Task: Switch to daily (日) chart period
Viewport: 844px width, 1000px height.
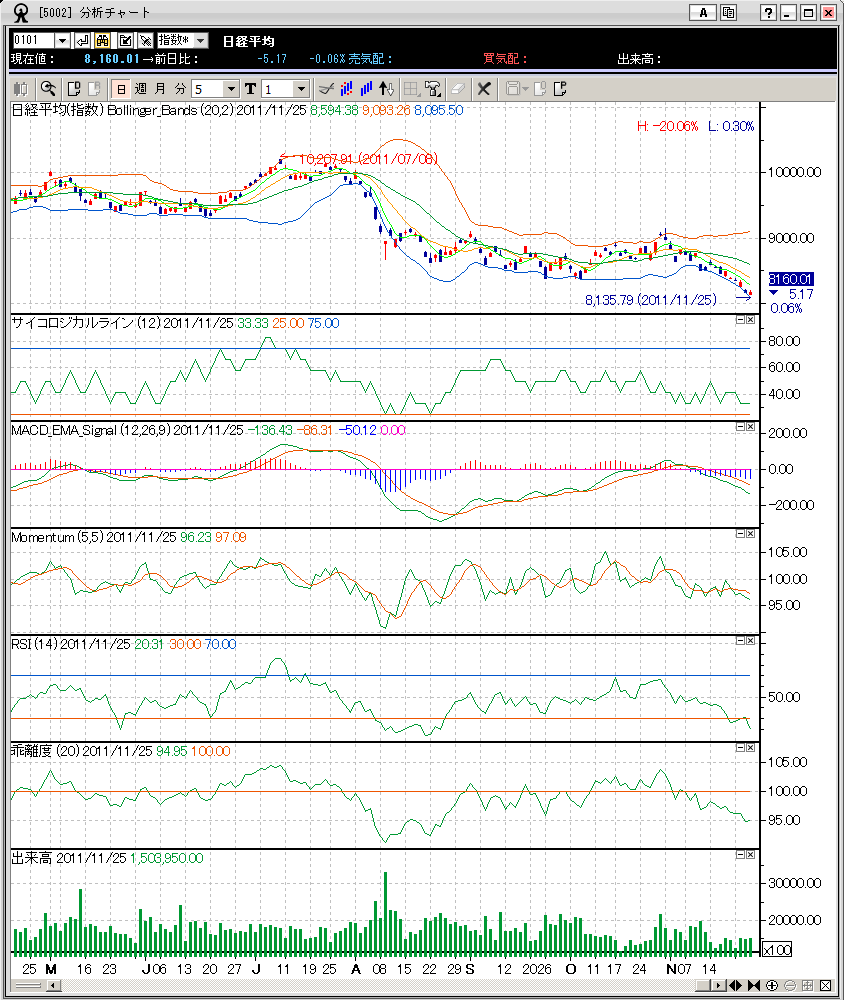Action: [121, 88]
